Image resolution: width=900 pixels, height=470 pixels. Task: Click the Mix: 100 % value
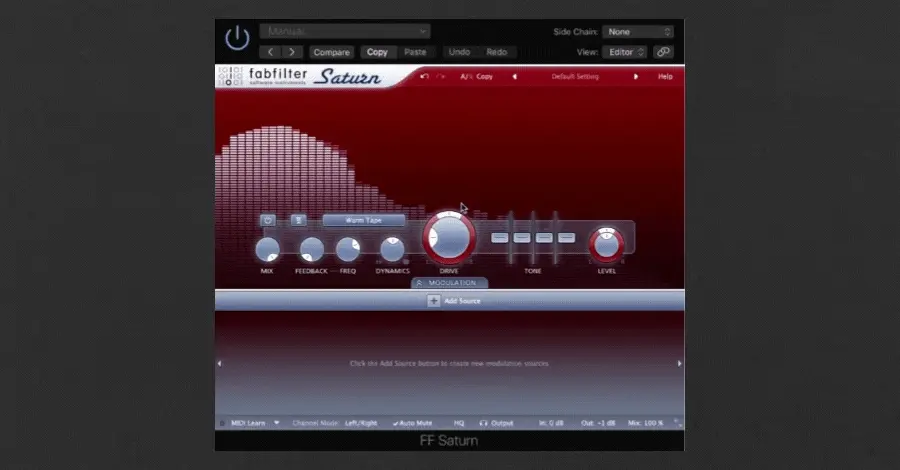(x=646, y=423)
